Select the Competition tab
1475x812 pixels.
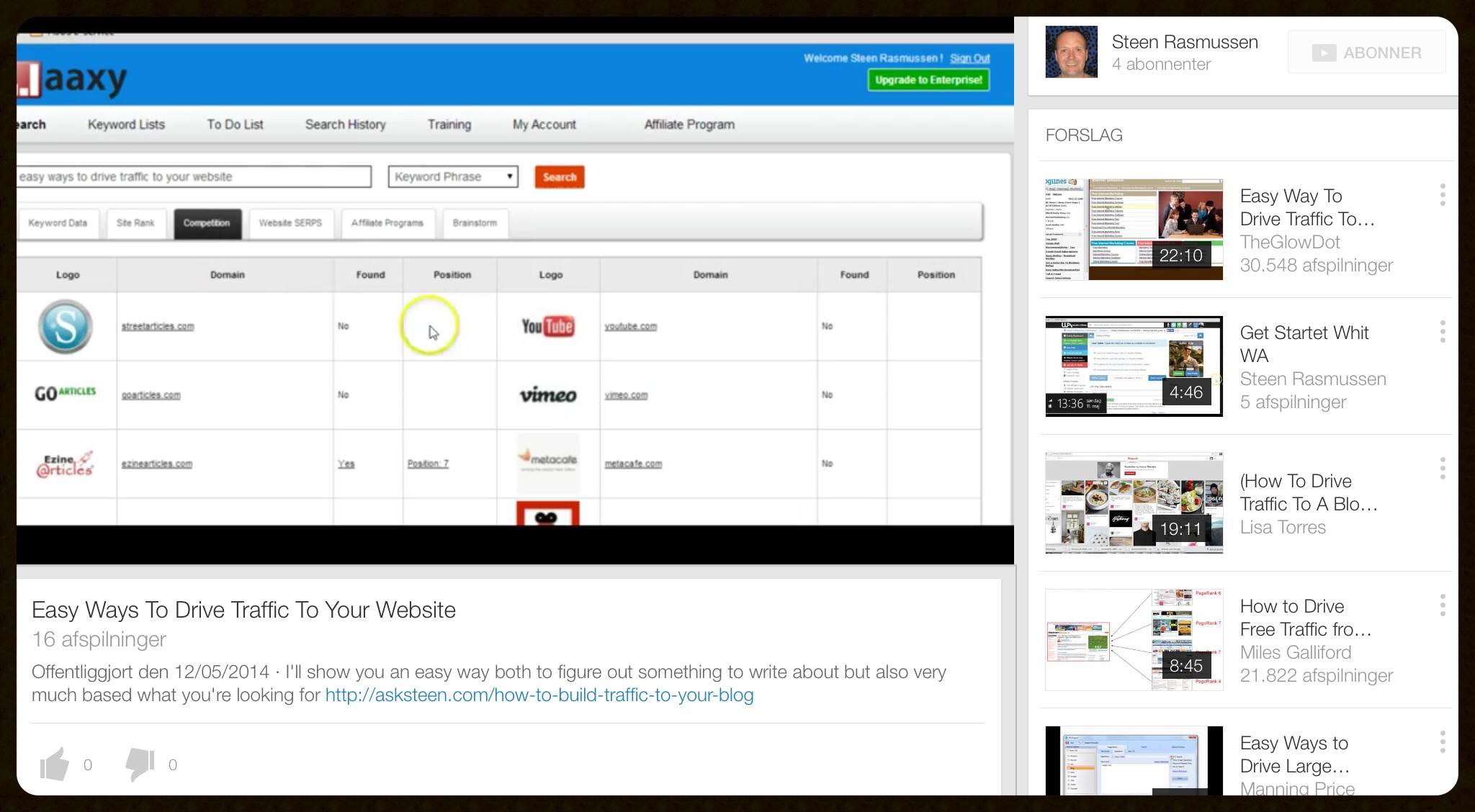(x=207, y=223)
